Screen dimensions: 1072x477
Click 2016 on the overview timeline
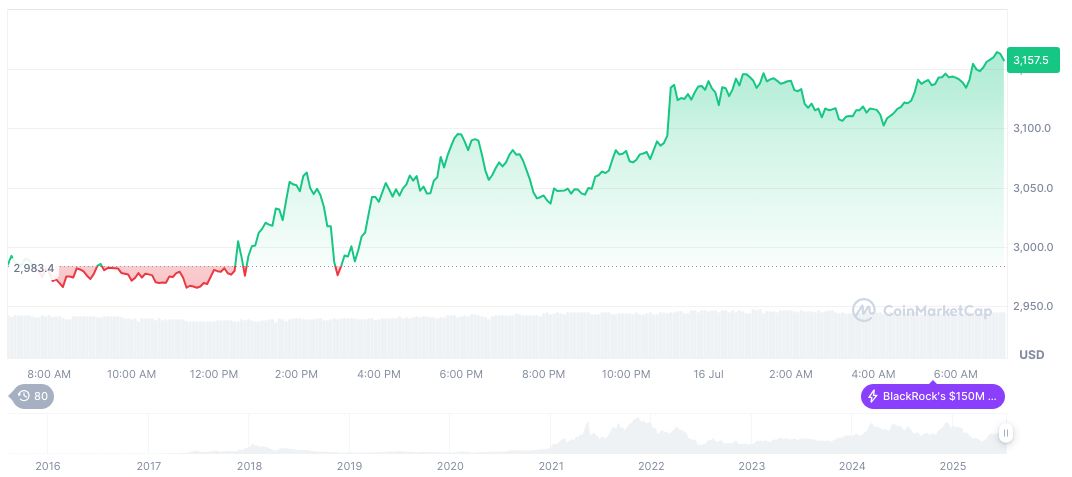[47, 466]
